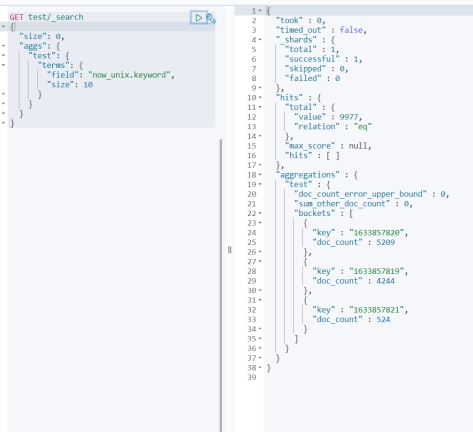Fold the "total" object in the response
This screenshot has width=473, height=432.
point(260,107)
